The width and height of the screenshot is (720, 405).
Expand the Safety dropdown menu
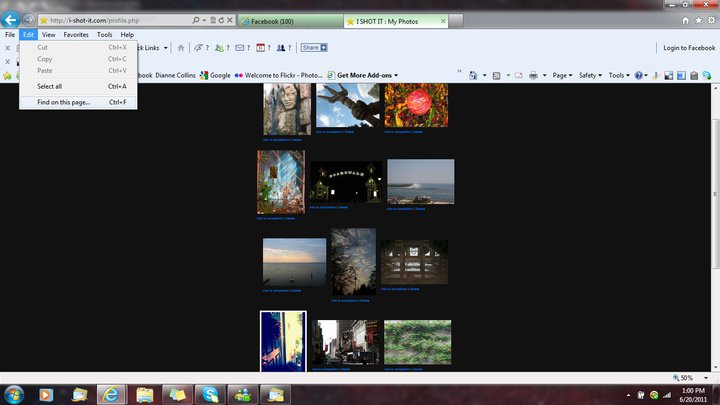click(x=590, y=75)
